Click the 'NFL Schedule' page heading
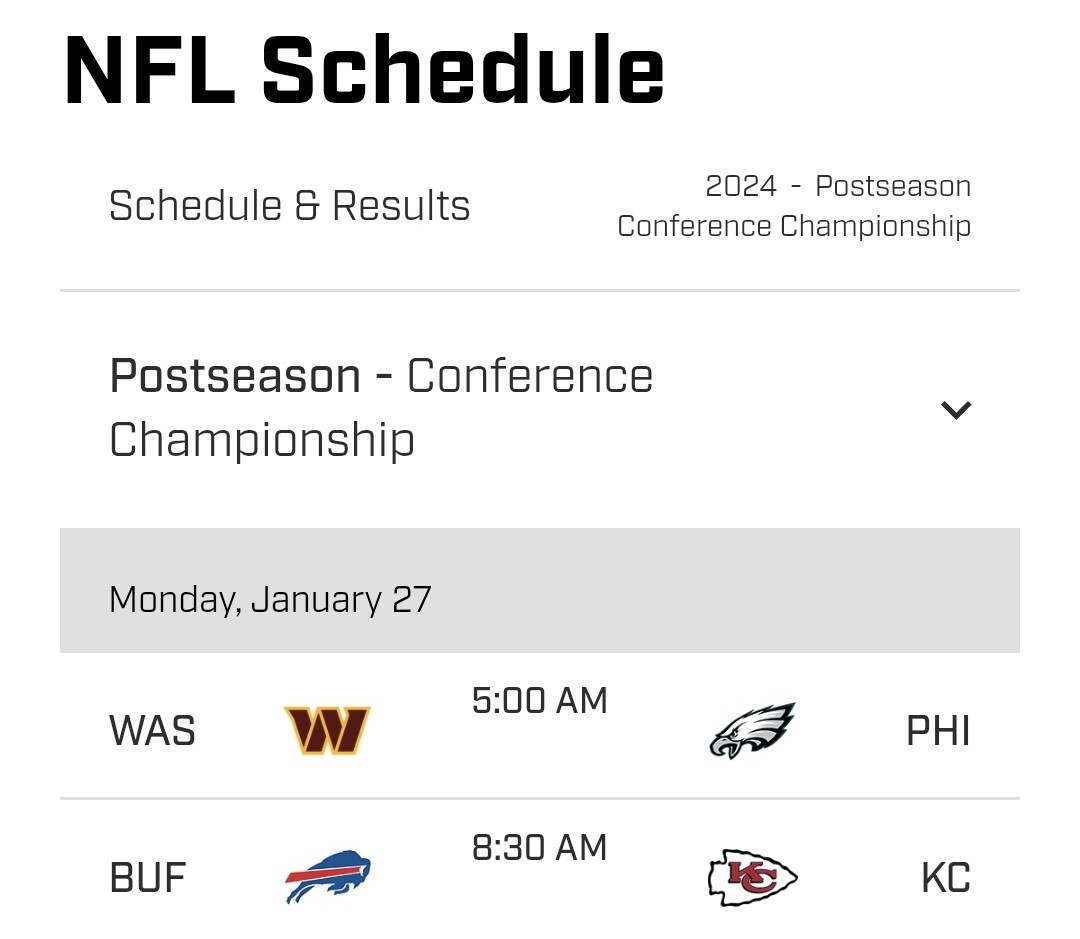 (364, 70)
